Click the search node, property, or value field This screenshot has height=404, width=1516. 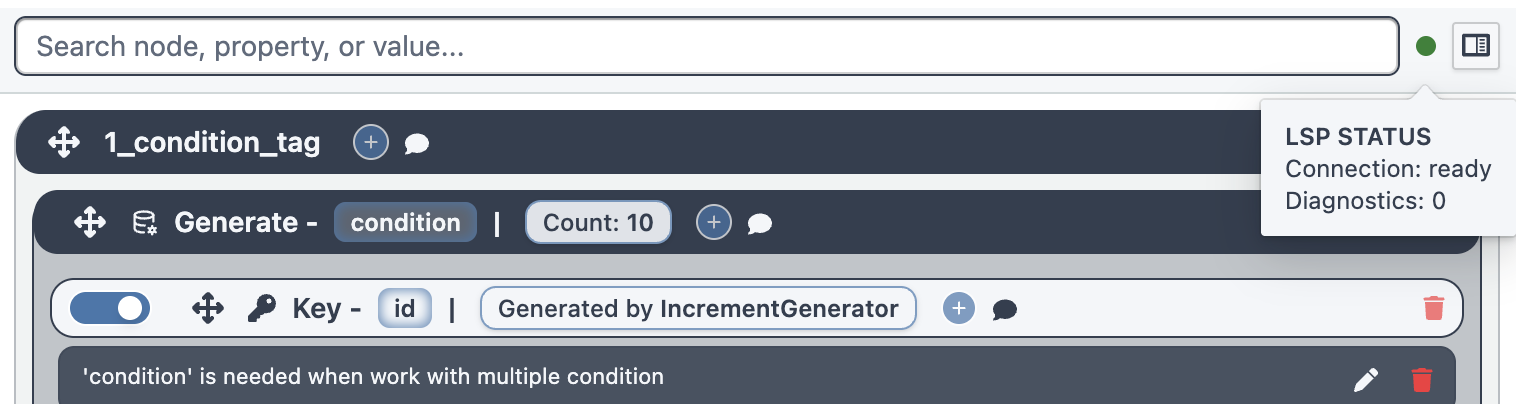point(705,46)
